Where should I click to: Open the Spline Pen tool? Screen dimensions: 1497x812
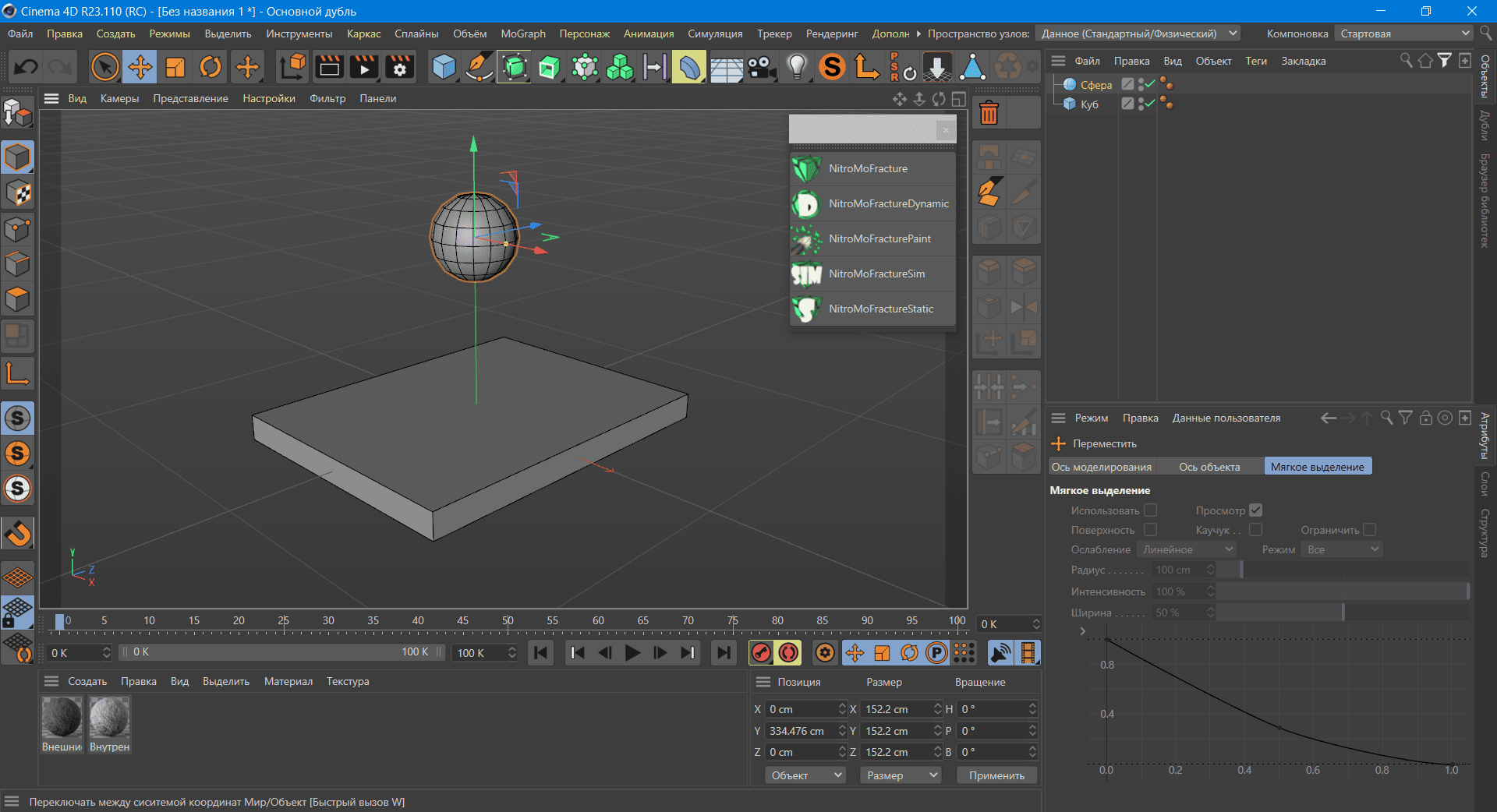(x=479, y=67)
